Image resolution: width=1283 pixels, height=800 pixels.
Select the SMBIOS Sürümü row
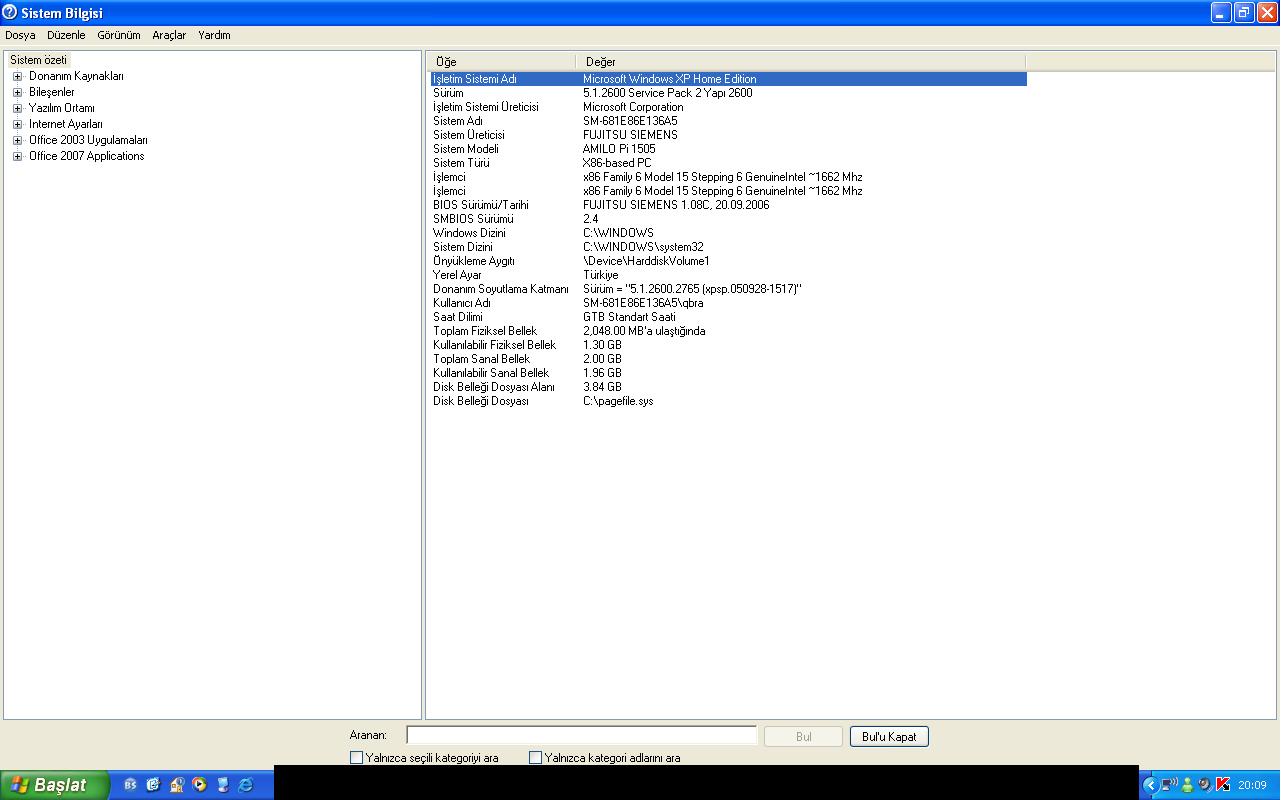coord(728,219)
